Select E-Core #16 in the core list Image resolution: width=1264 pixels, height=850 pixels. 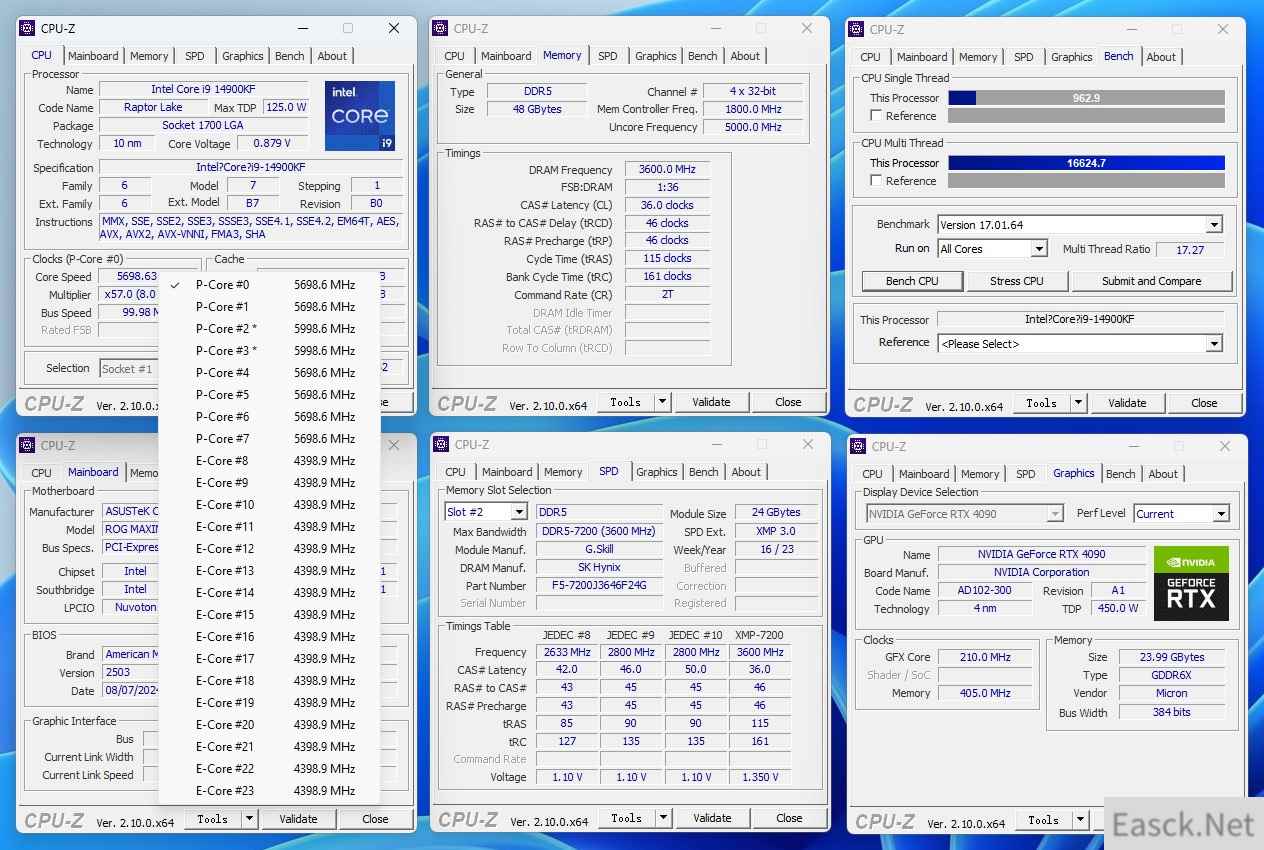pos(269,637)
